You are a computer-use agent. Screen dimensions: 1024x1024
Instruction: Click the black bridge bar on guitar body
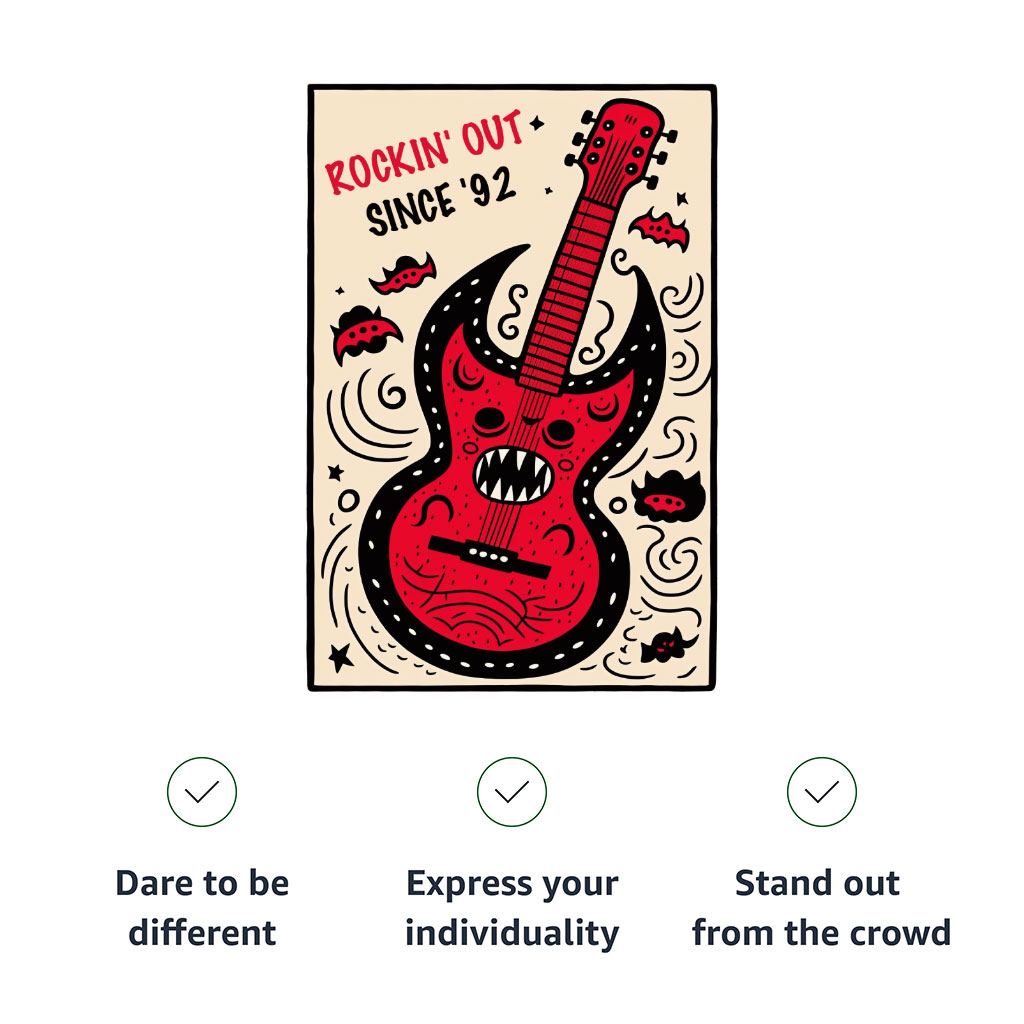pos(490,554)
